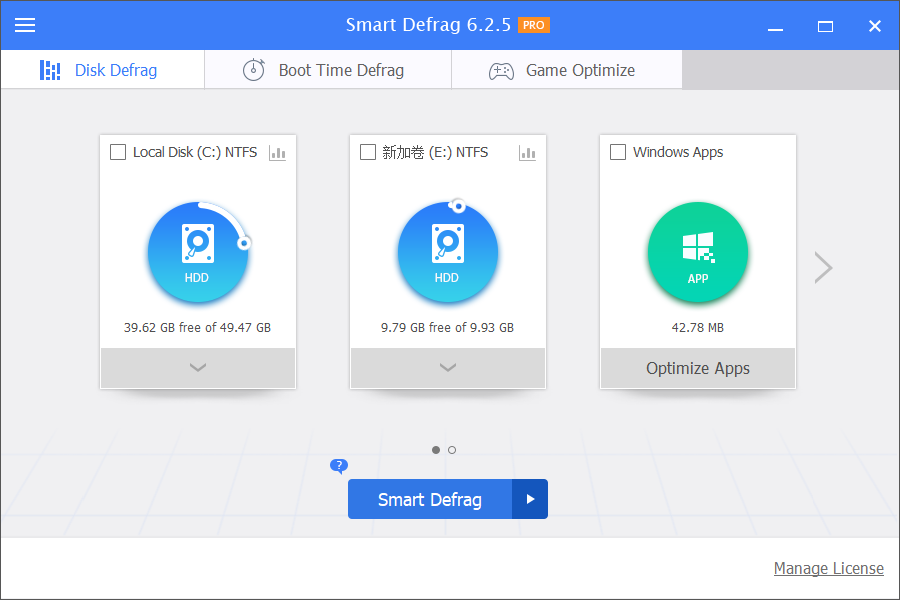Click the E: drive HDD circle
The image size is (900, 600).
click(448, 252)
